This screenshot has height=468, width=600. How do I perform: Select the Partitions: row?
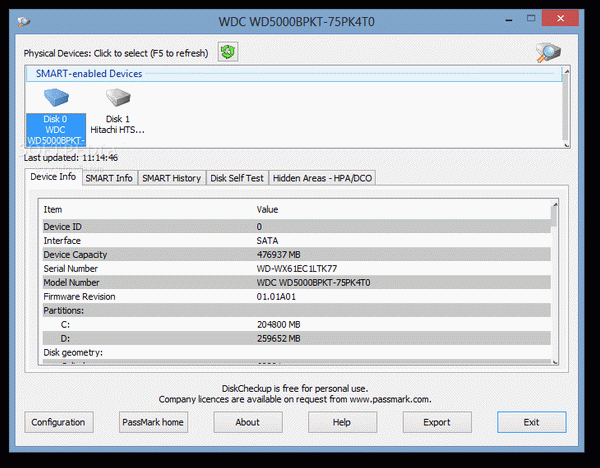297,310
